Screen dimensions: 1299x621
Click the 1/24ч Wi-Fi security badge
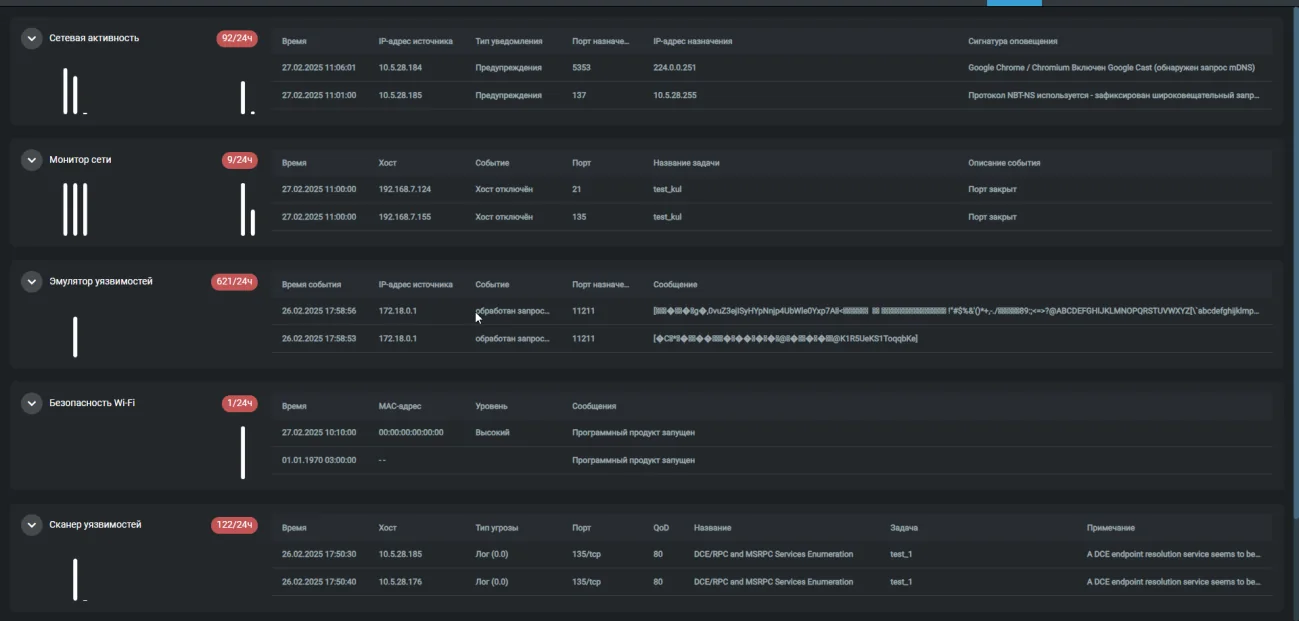tap(240, 403)
